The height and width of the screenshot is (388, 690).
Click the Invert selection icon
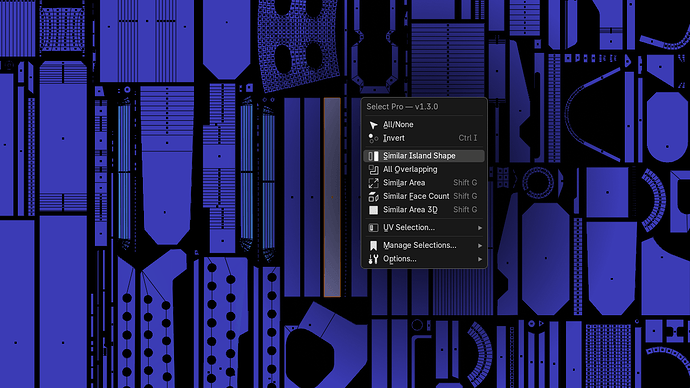point(373,138)
